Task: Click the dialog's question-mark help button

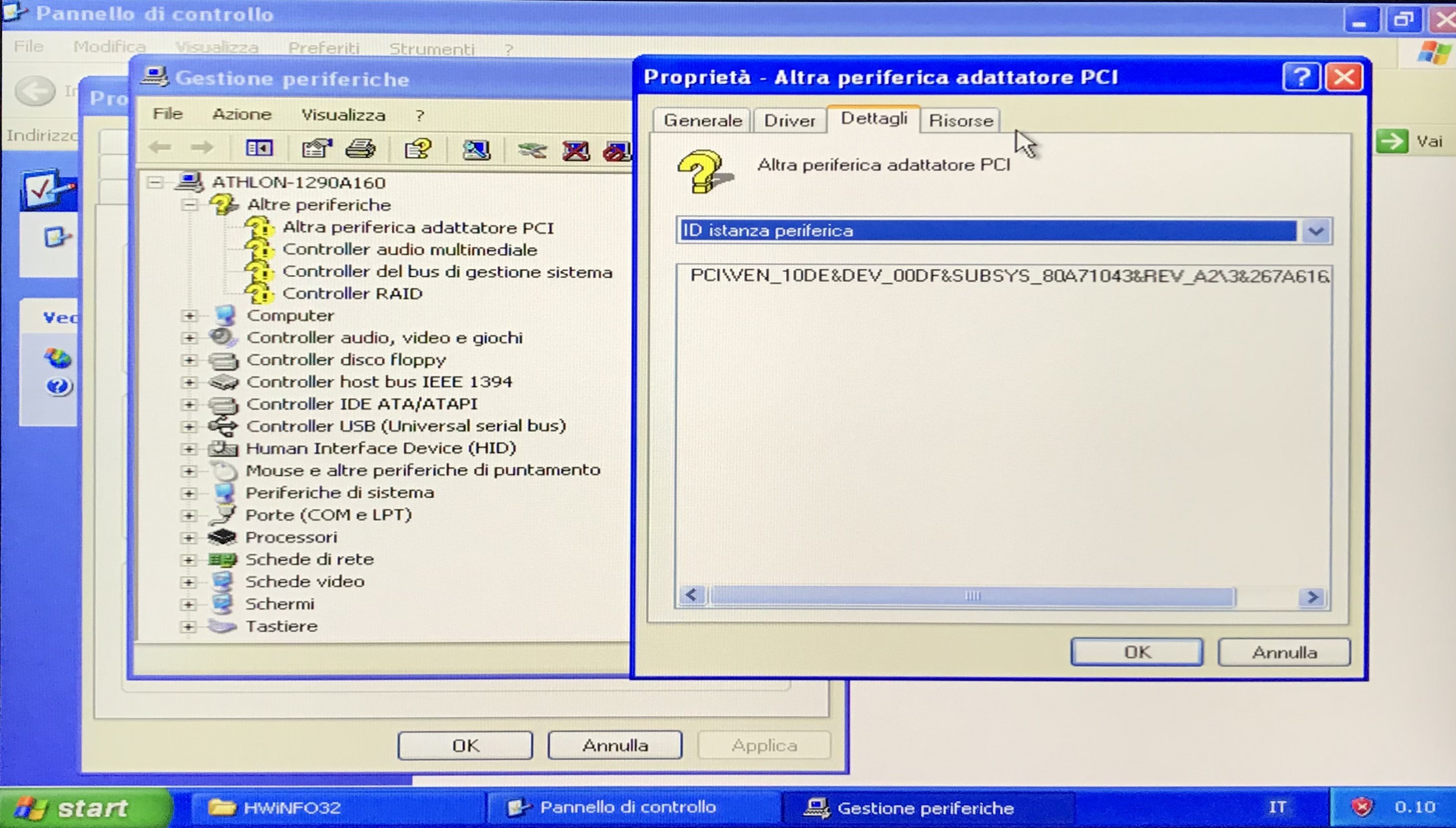Action: click(x=1300, y=77)
